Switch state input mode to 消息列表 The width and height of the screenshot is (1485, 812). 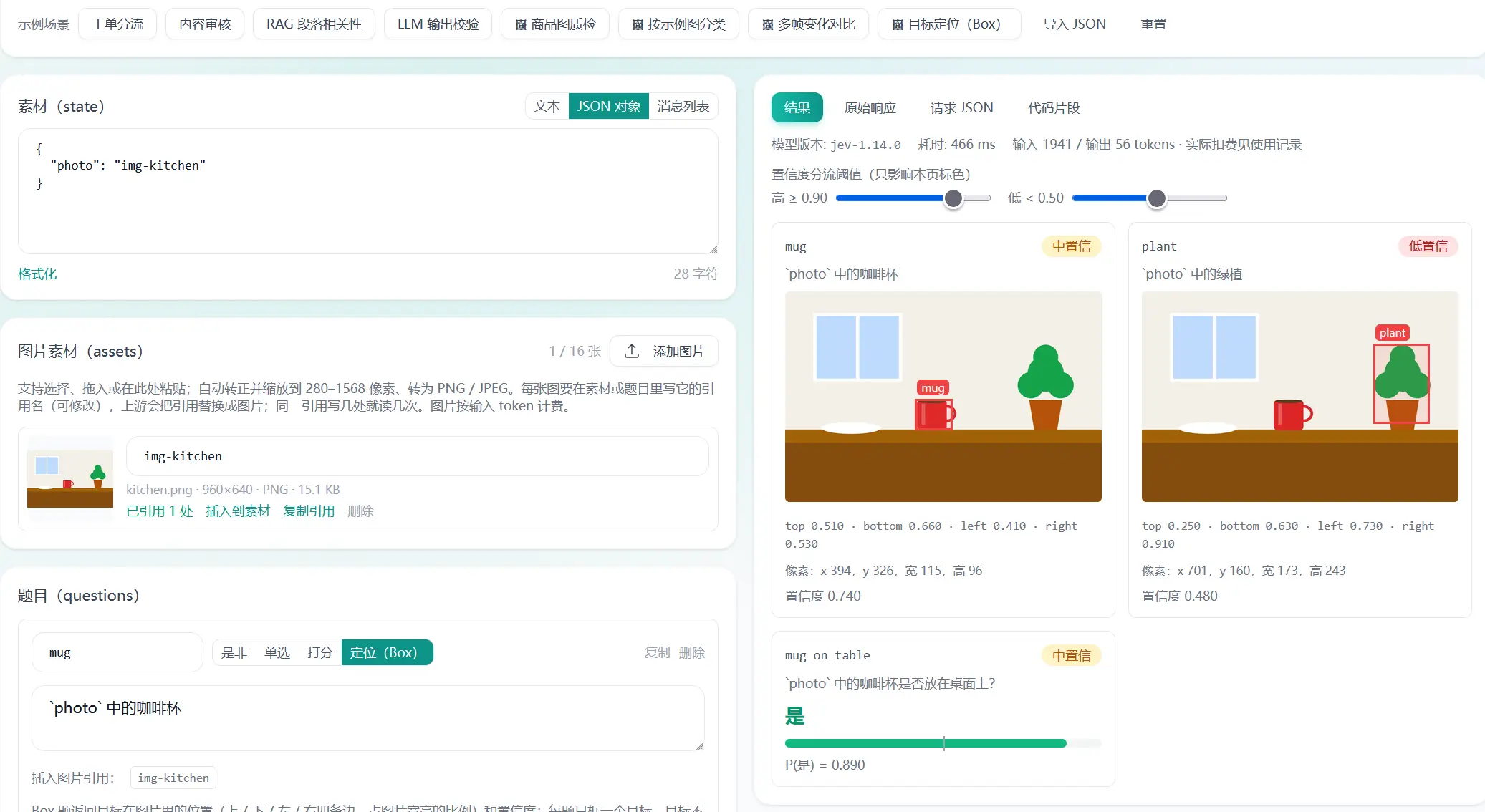click(683, 106)
